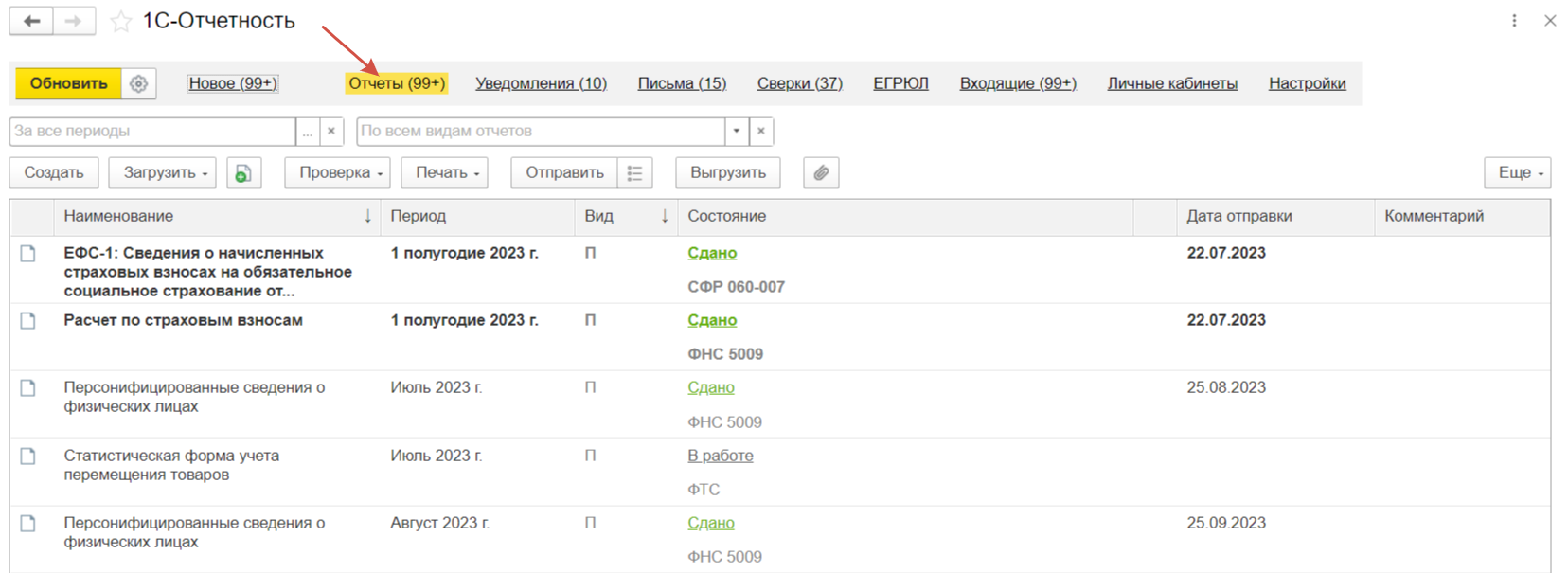This screenshot has width=1568, height=573.
Task: Click document icon of the Август Персонифицированные сведения row
Action: [x=28, y=523]
